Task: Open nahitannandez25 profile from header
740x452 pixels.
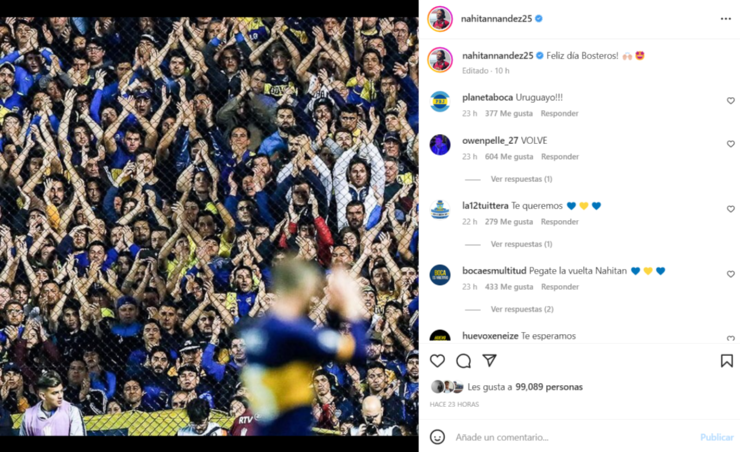Action: coord(496,18)
